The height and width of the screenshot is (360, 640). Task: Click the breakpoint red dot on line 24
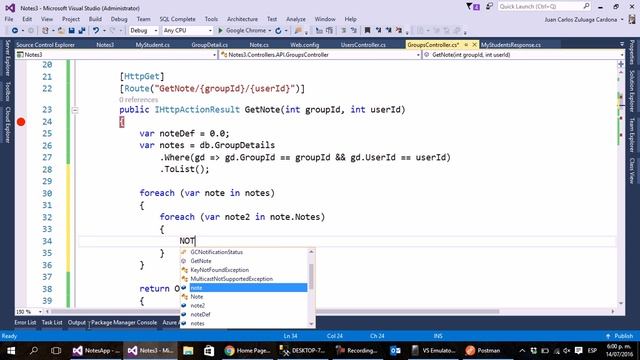21,122
